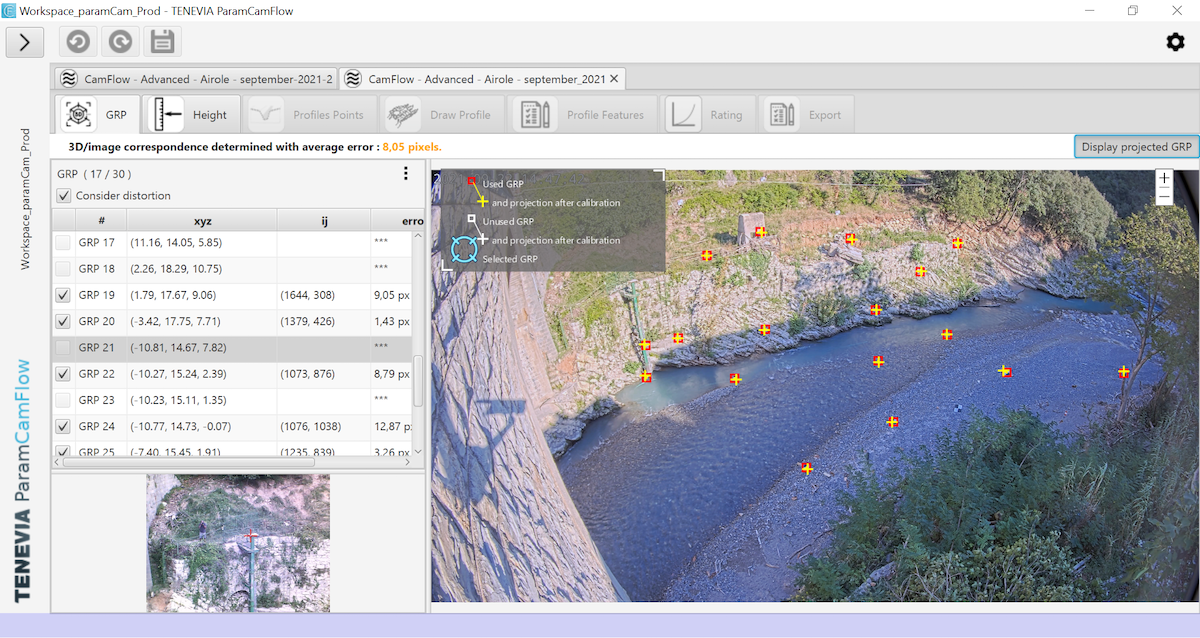
Task: Uncheck the GRP 19 checkbox
Action: point(63,295)
